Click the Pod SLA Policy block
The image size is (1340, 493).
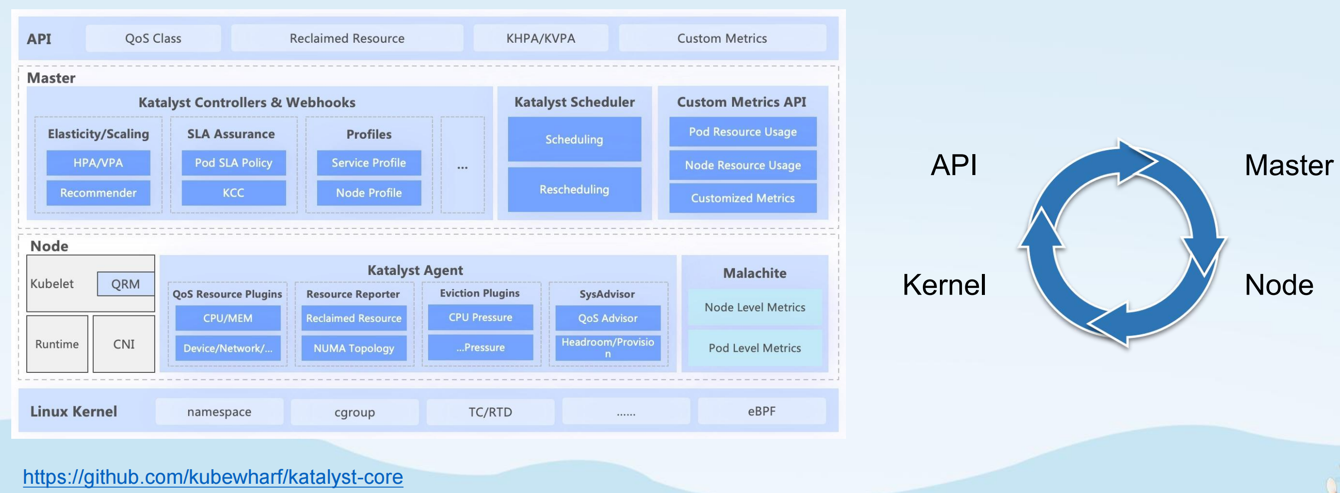pos(233,163)
